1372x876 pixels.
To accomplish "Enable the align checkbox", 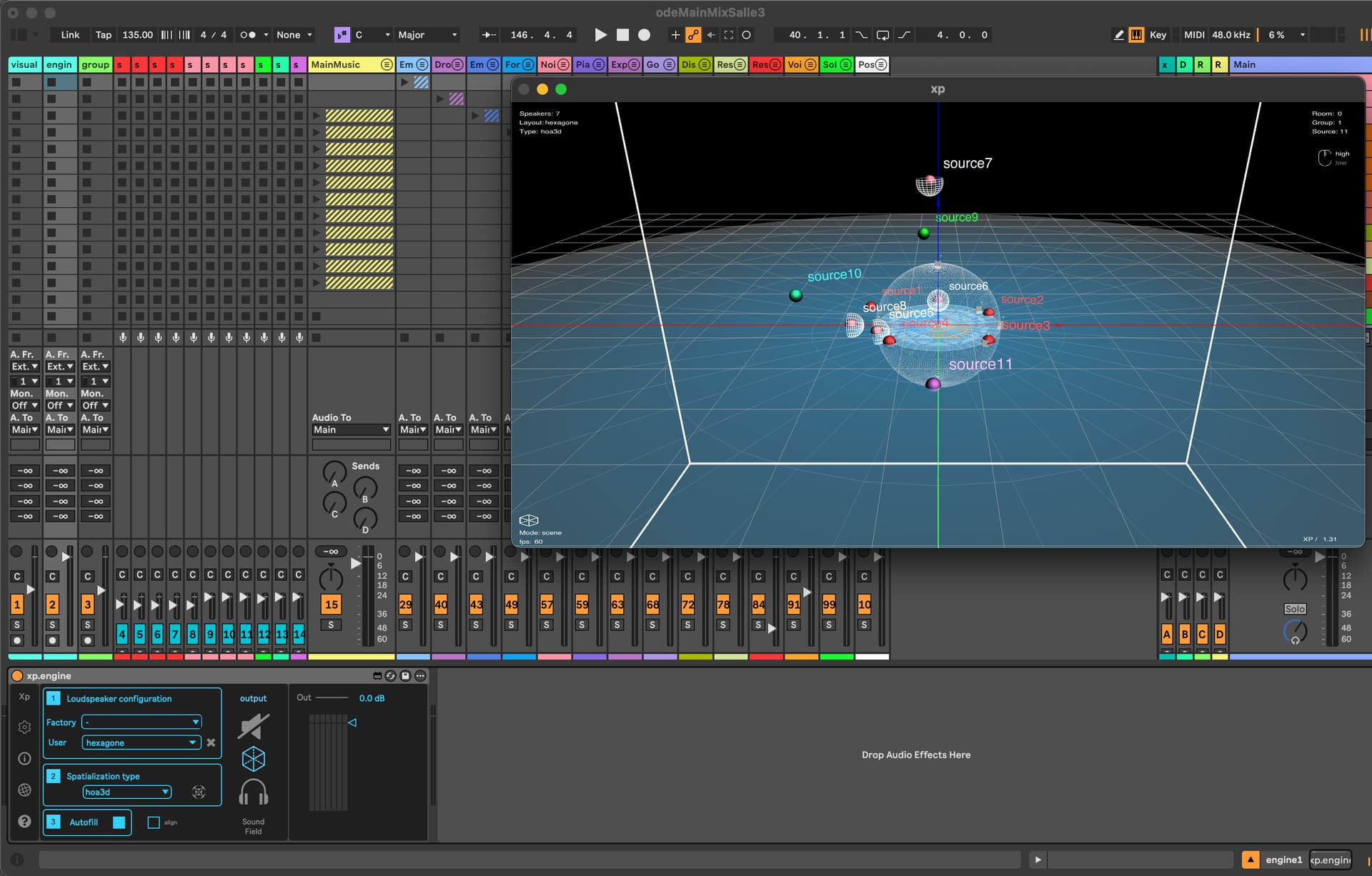I will [154, 822].
